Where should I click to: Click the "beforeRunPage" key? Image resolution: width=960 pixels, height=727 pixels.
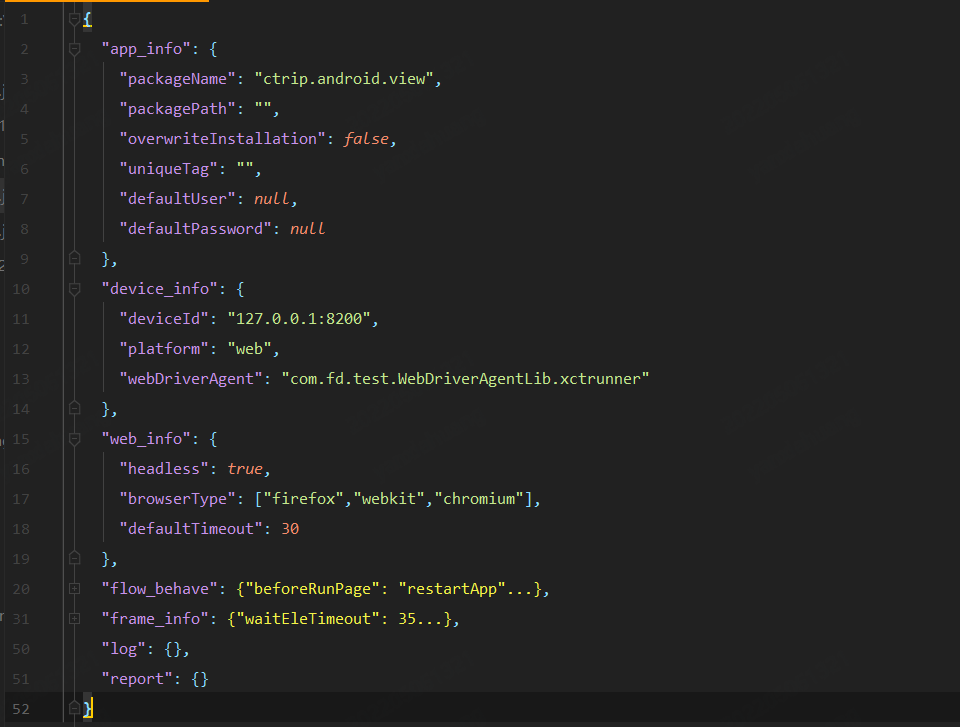click(x=312, y=589)
